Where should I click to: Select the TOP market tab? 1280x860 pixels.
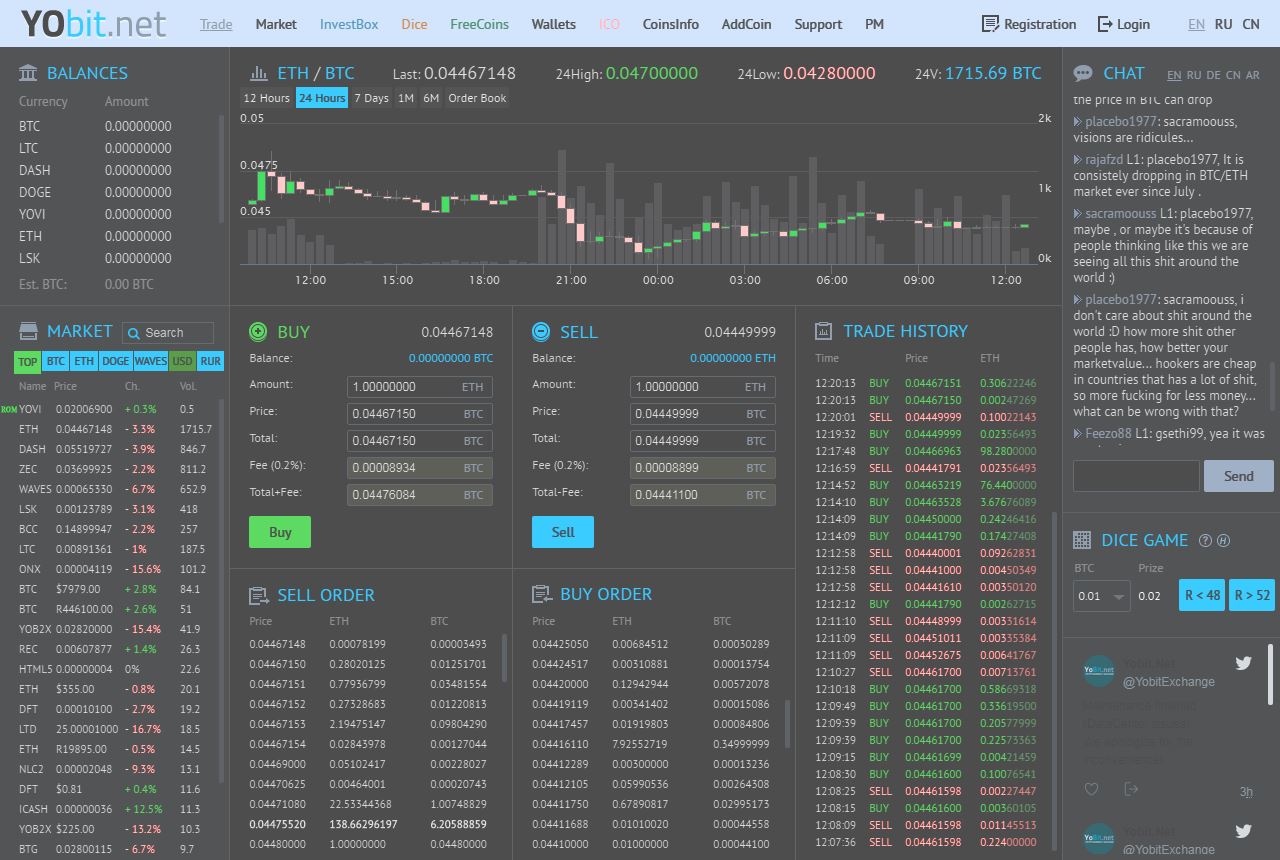[28, 361]
